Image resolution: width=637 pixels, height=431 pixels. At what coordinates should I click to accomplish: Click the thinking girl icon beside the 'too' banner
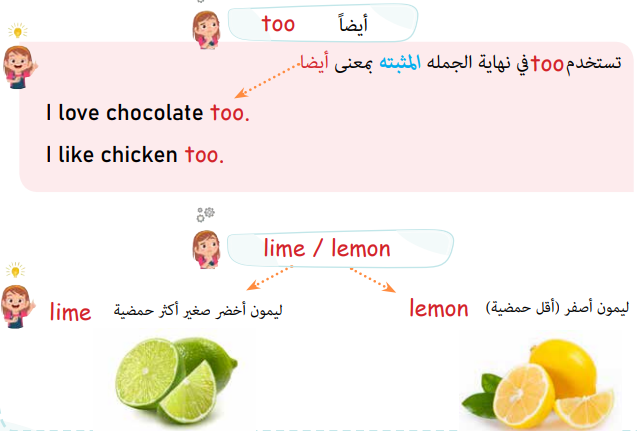pos(206,30)
